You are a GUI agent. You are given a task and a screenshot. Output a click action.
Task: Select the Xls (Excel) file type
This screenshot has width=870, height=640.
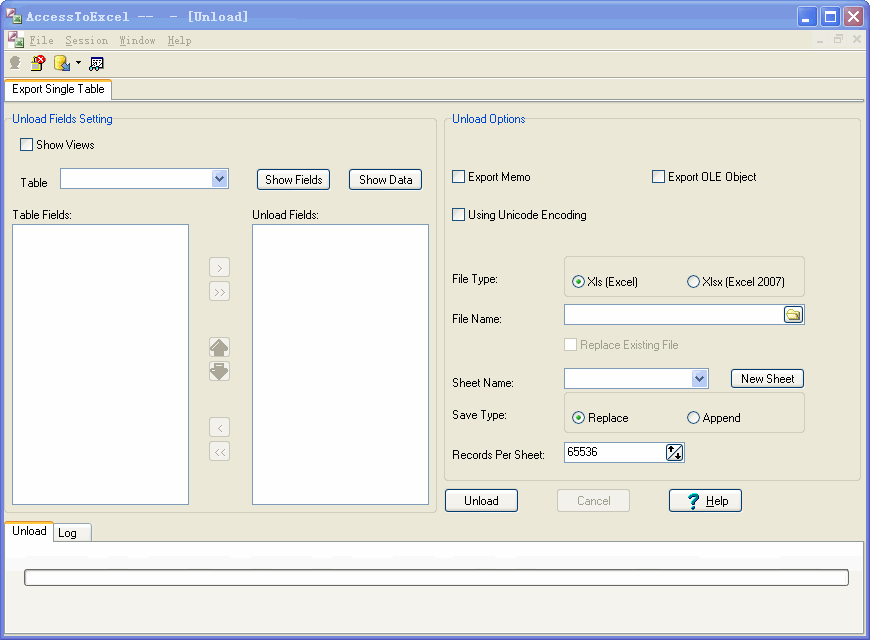tap(578, 282)
